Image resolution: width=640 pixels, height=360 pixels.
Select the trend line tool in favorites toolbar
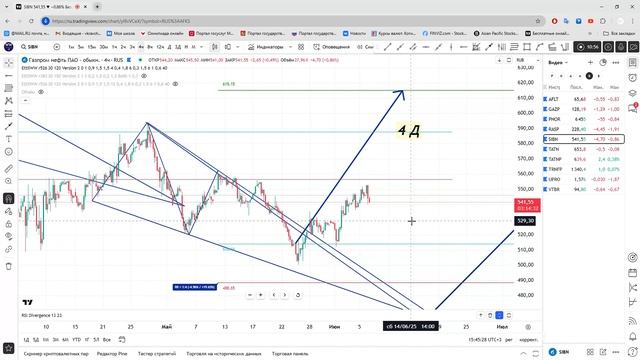[x=387, y=47]
